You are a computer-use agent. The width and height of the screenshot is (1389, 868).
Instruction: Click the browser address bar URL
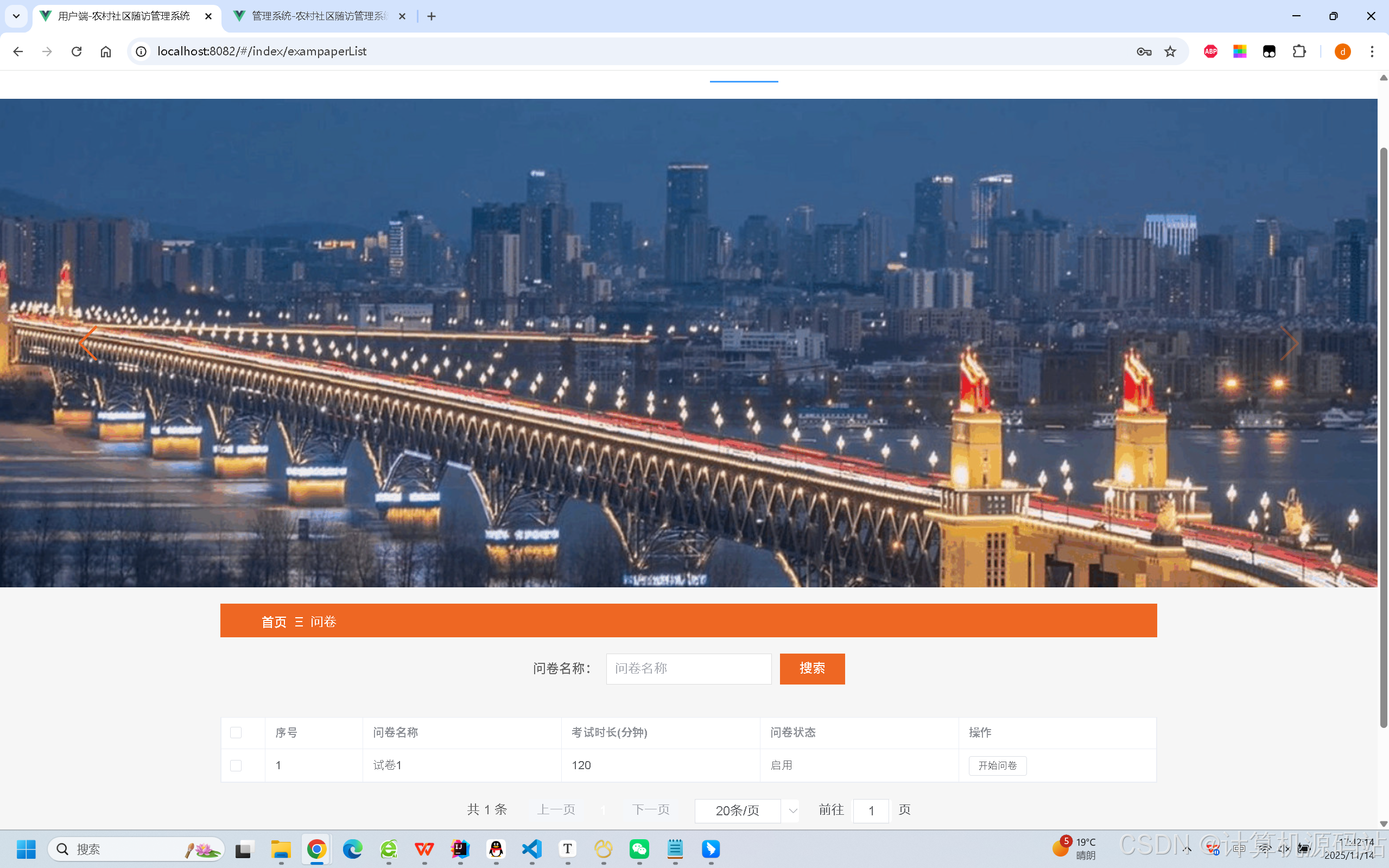tap(262, 52)
